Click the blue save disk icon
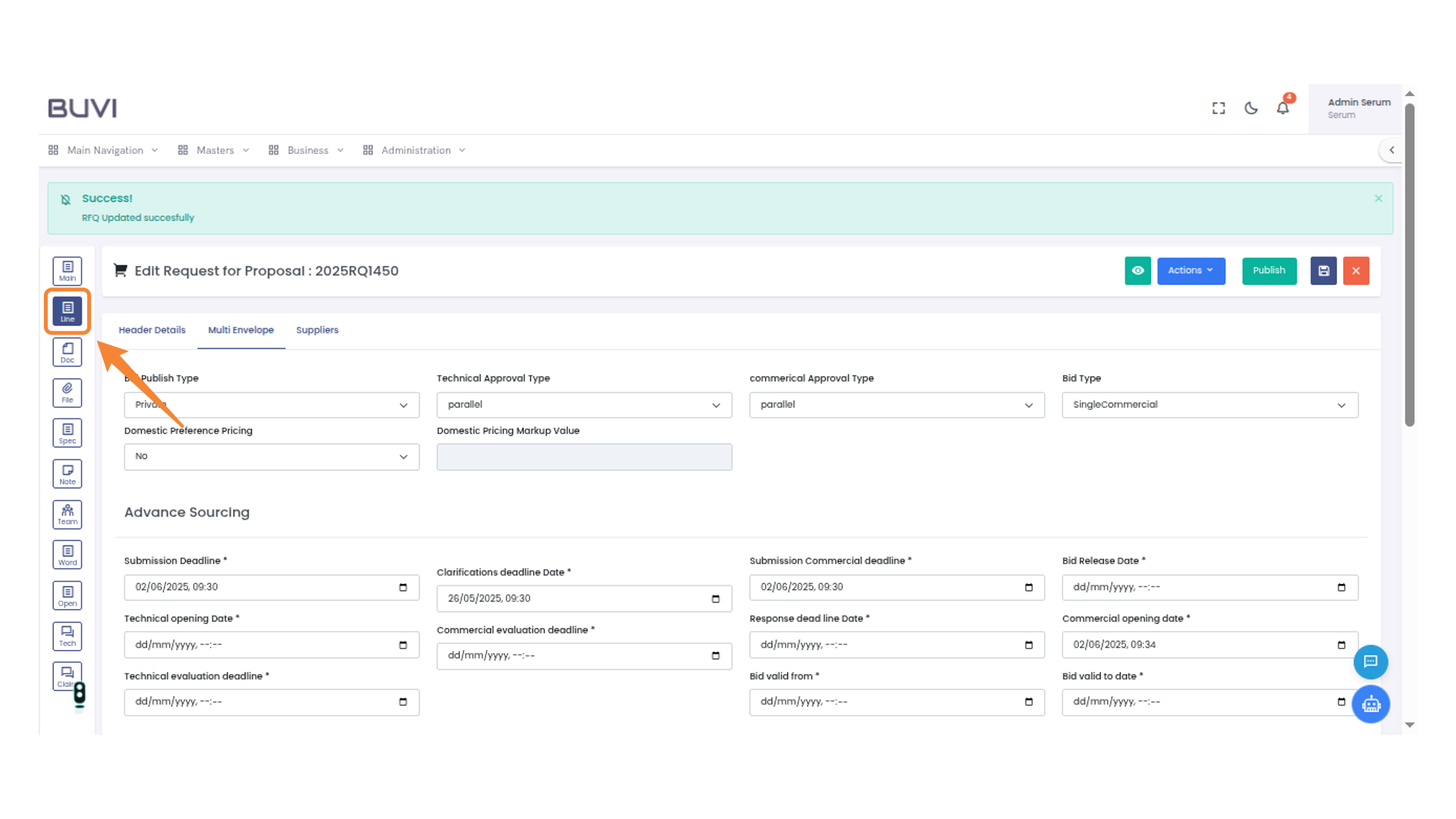This screenshot has width=1456, height=819. tap(1323, 271)
